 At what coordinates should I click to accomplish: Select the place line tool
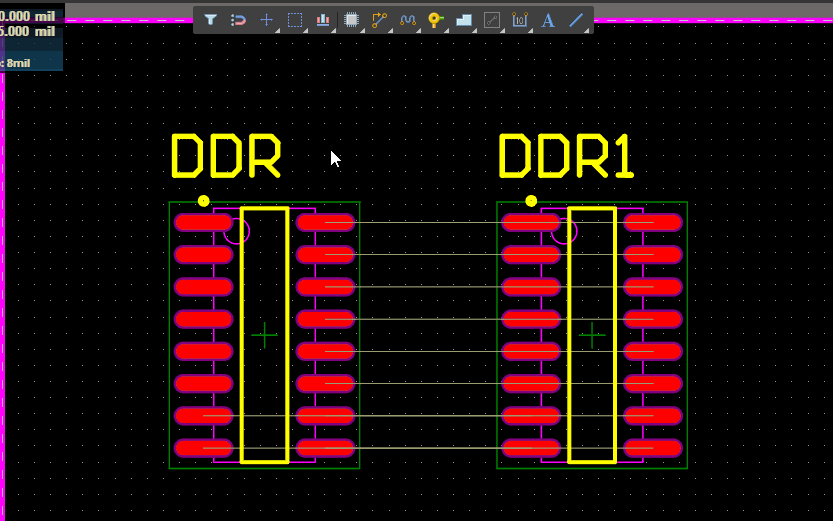click(576, 20)
